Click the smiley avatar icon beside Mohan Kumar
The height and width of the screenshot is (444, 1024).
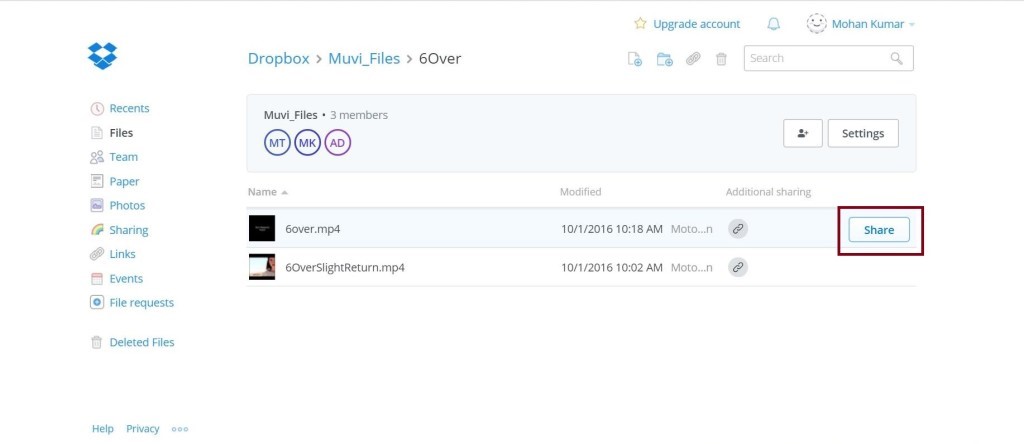coord(816,24)
